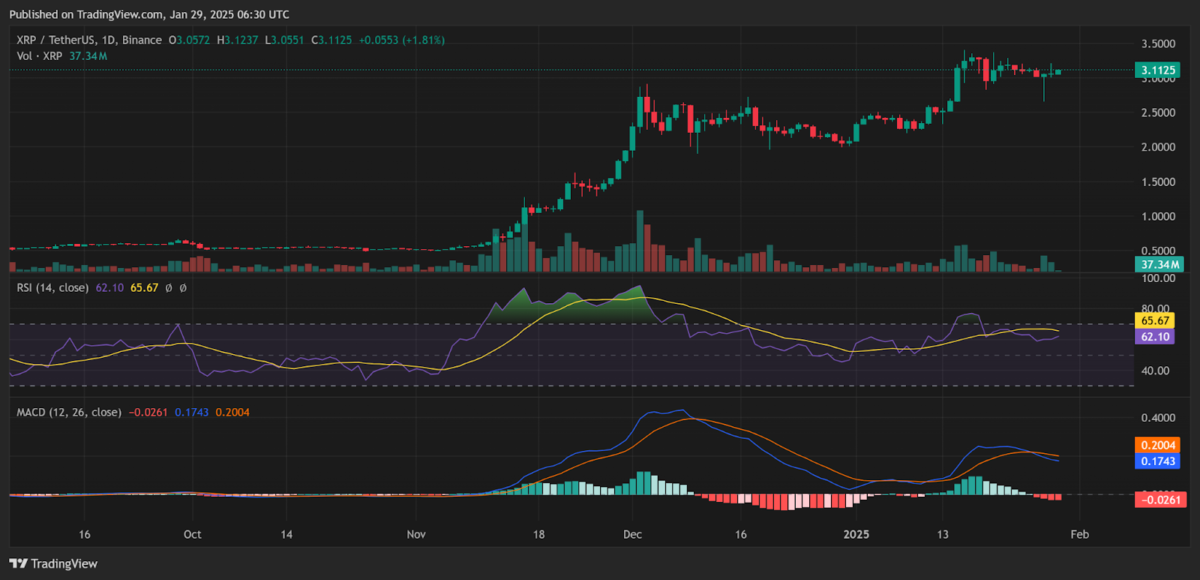Image resolution: width=1200 pixels, height=580 pixels.
Task: Click the Dec label on the time axis
Action: (x=631, y=534)
